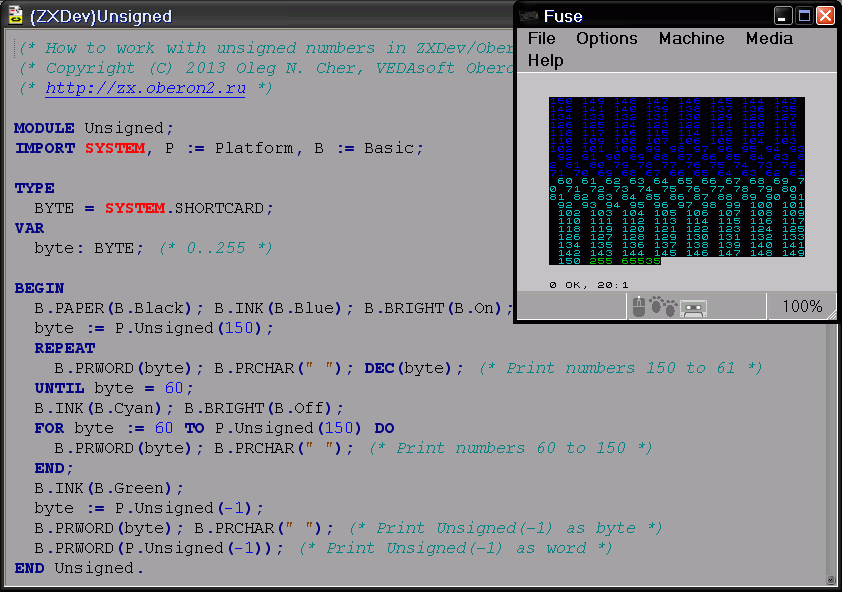Click the MODULE keyword in the editor
The width and height of the screenshot is (842, 592).
44,128
